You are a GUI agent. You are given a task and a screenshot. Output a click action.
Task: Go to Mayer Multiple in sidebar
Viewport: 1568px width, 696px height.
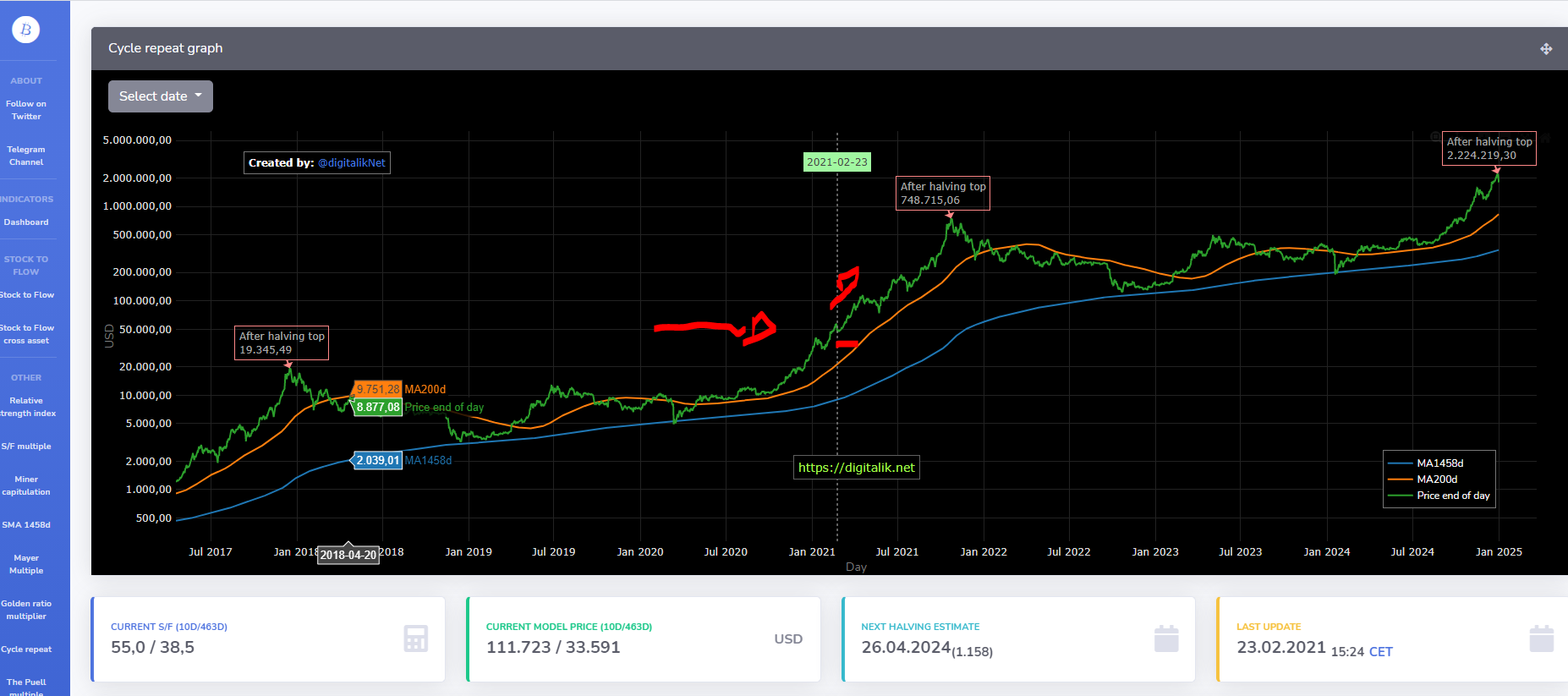pos(26,564)
